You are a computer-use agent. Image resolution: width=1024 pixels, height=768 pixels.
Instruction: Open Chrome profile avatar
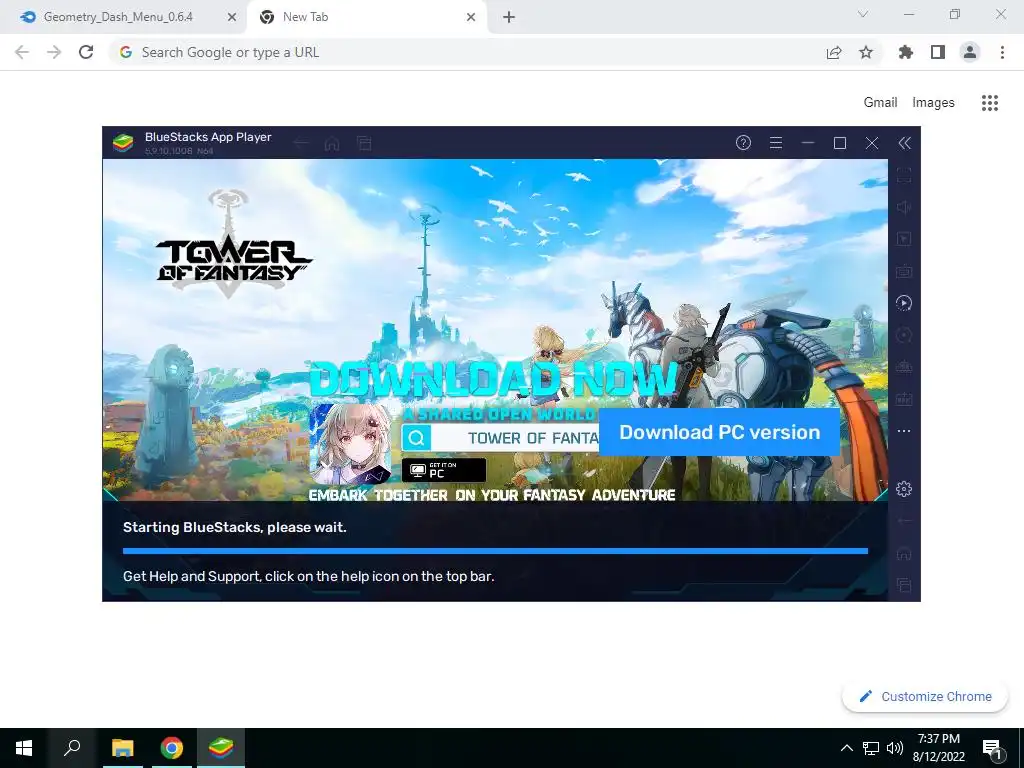pyautogui.click(x=970, y=52)
